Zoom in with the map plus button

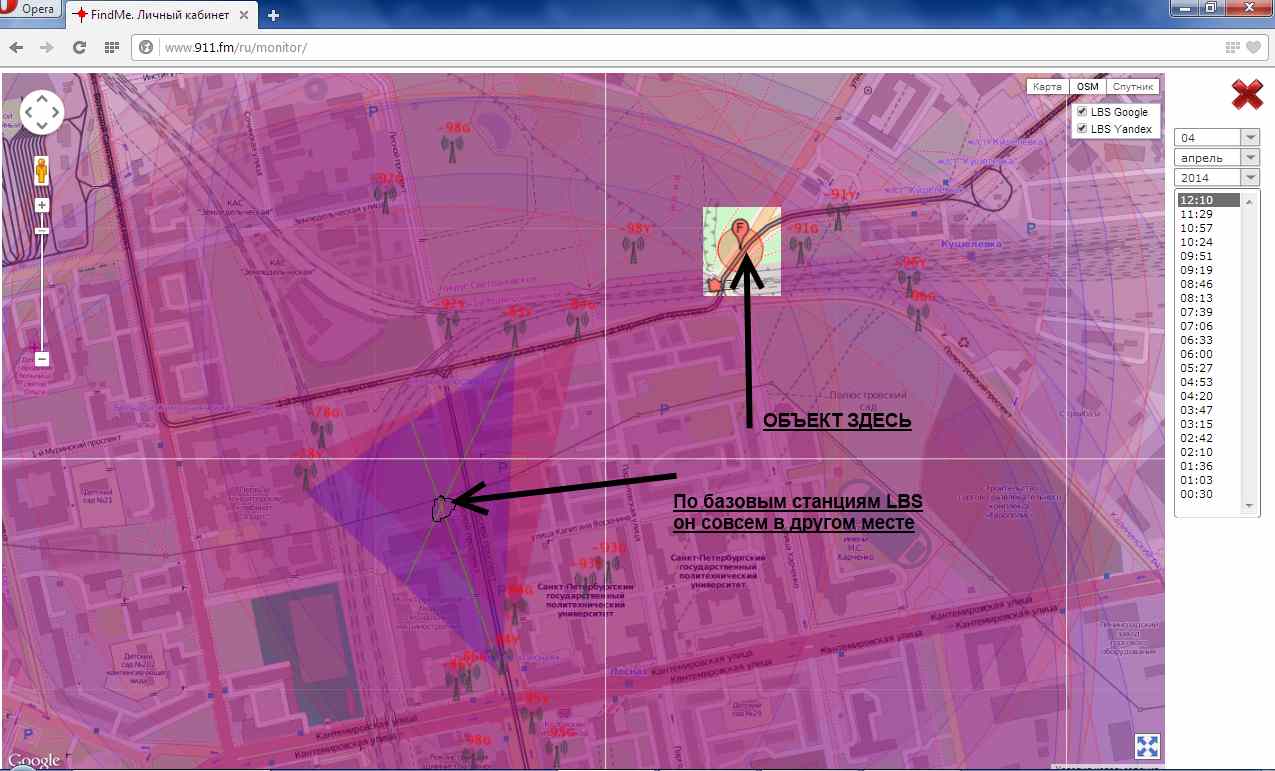(42, 205)
